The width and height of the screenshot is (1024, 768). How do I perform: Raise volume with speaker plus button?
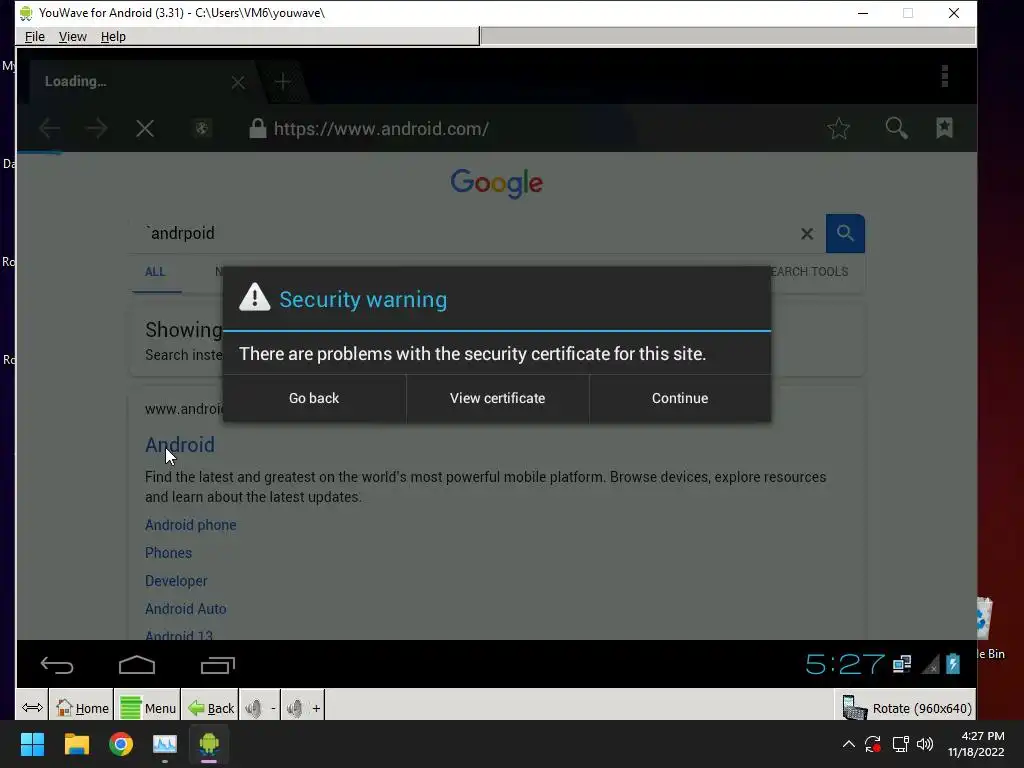coord(303,708)
